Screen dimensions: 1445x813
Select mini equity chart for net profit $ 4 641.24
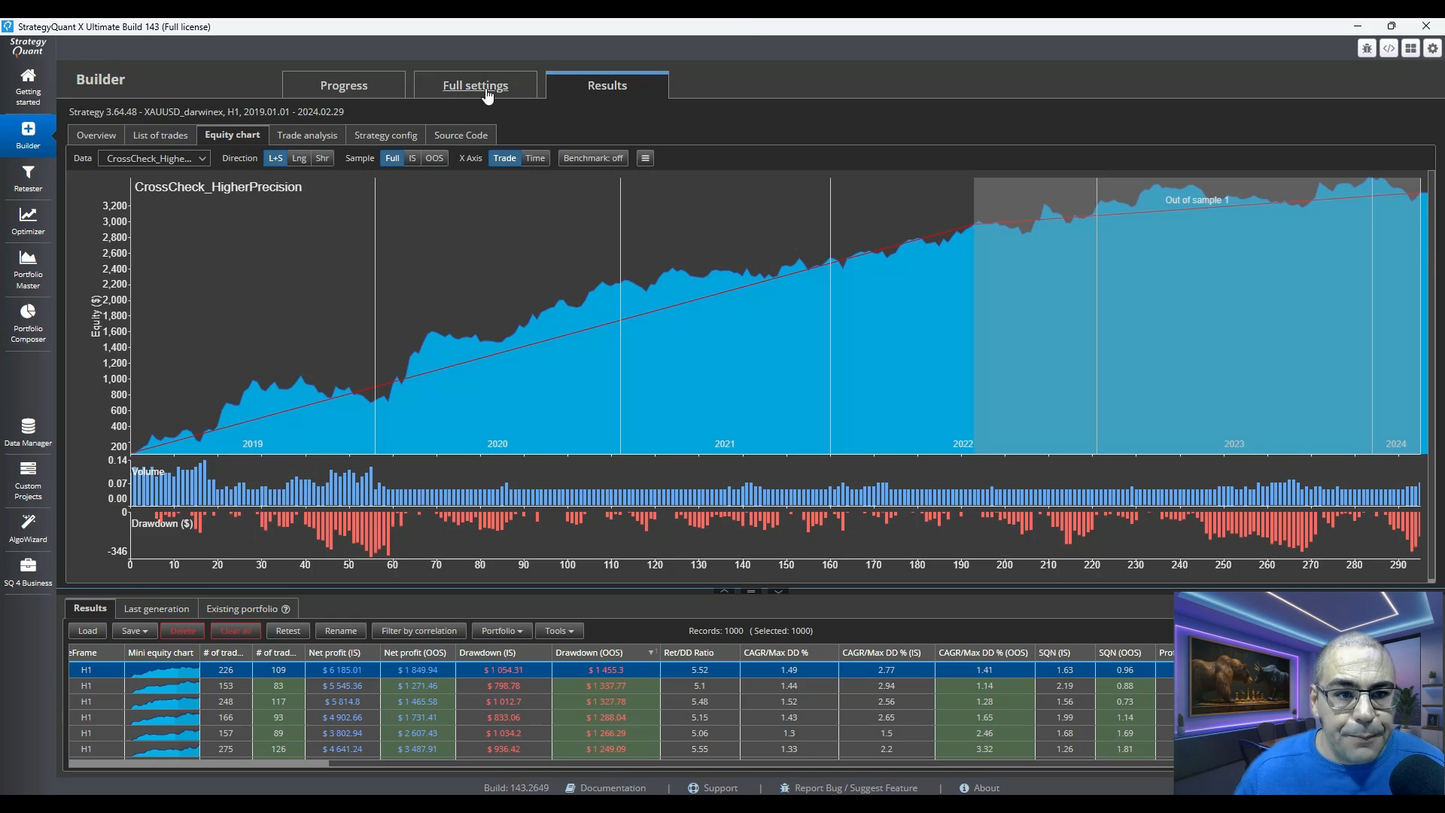click(162, 749)
